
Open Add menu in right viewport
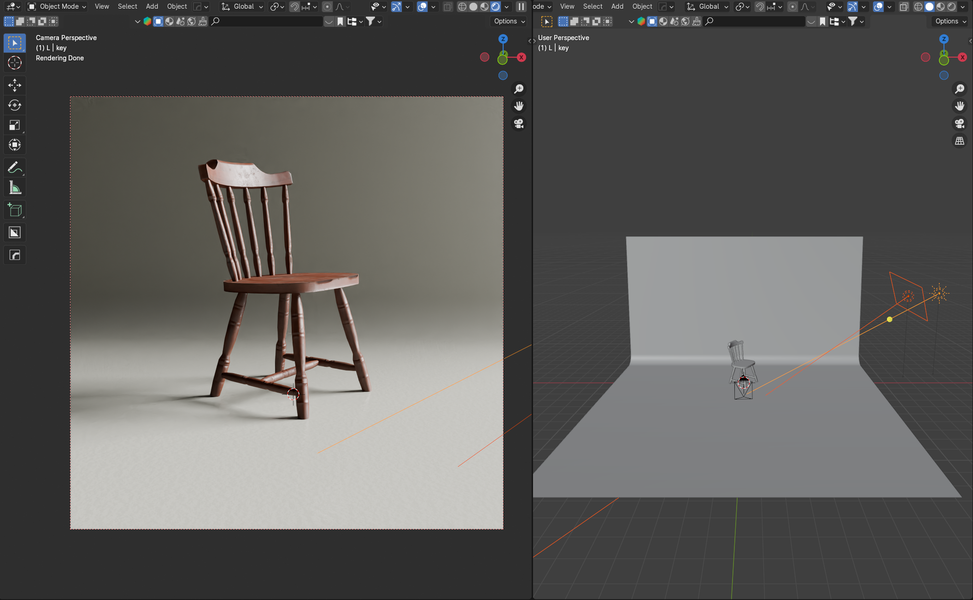(x=617, y=6)
